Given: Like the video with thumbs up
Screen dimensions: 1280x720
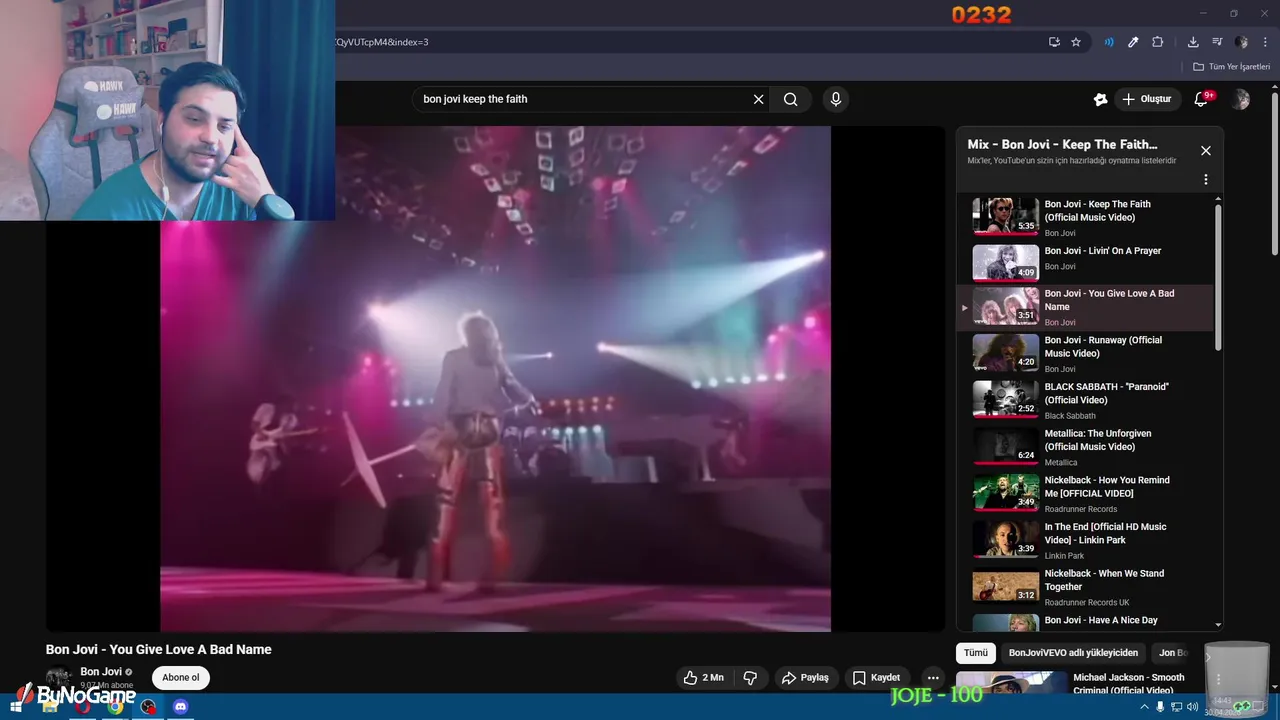Looking at the screenshot, I should (703, 678).
